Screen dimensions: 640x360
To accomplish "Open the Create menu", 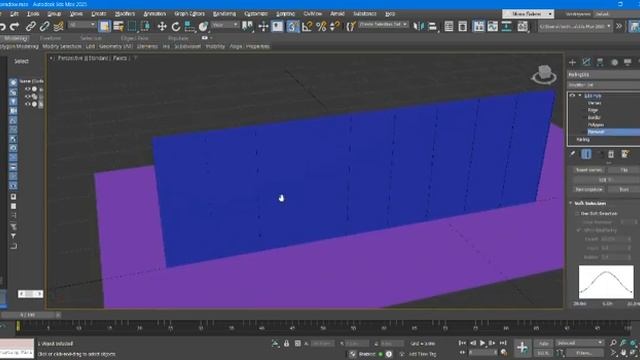I will [x=98, y=14].
